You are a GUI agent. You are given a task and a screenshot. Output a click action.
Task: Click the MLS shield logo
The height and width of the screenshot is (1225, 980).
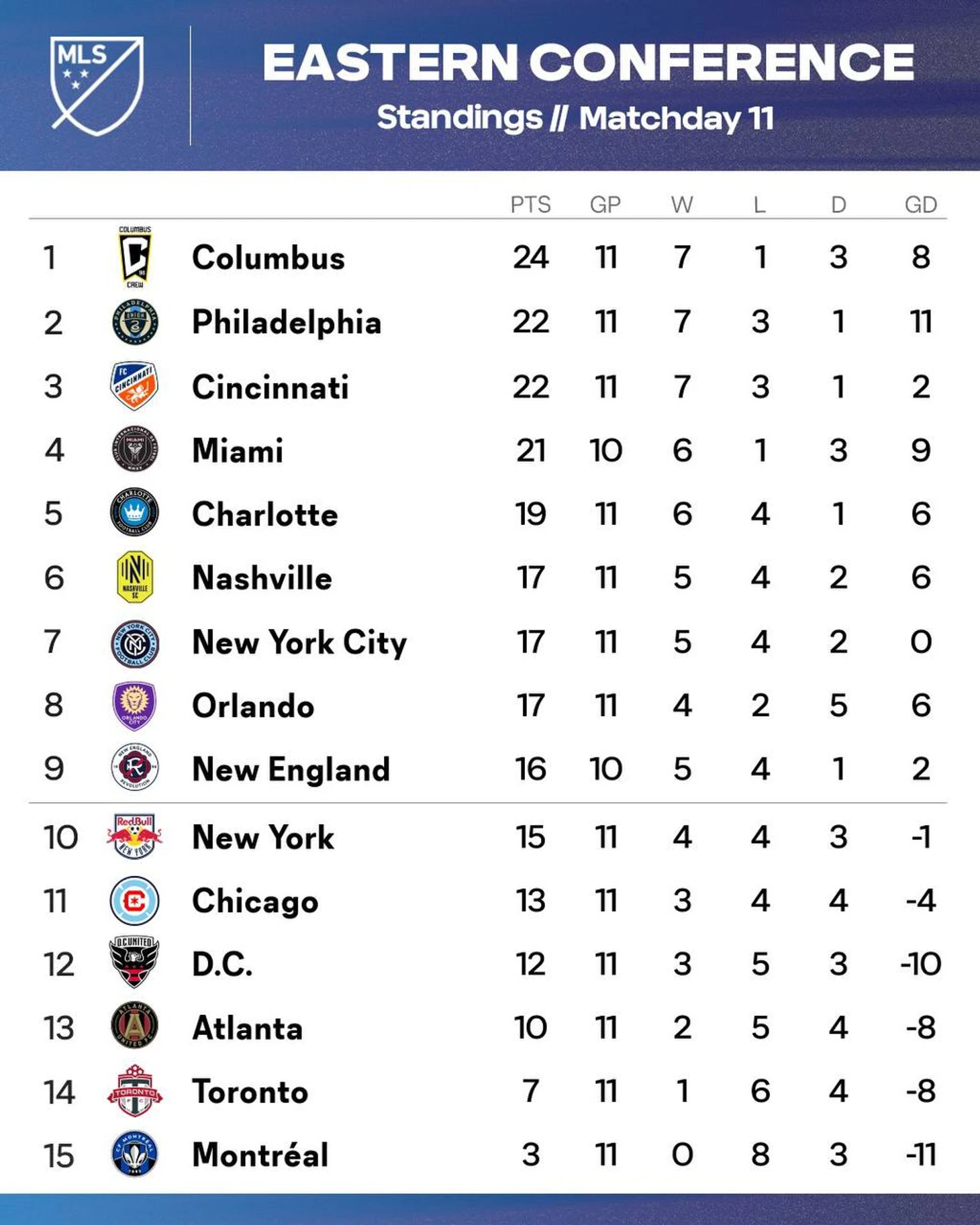pos(97,86)
